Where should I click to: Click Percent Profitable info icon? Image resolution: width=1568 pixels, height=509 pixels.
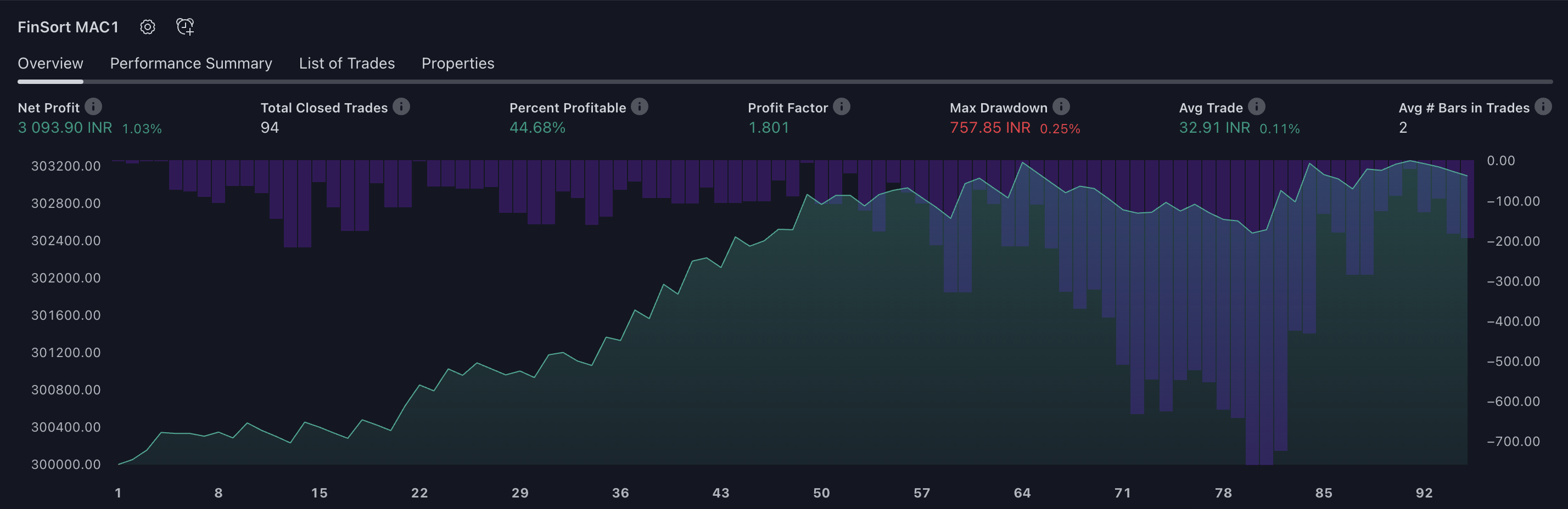tap(639, 106)
